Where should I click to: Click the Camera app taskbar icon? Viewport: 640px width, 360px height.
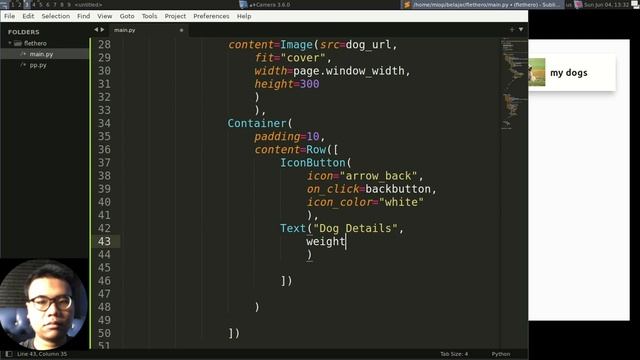coord(244,5)
